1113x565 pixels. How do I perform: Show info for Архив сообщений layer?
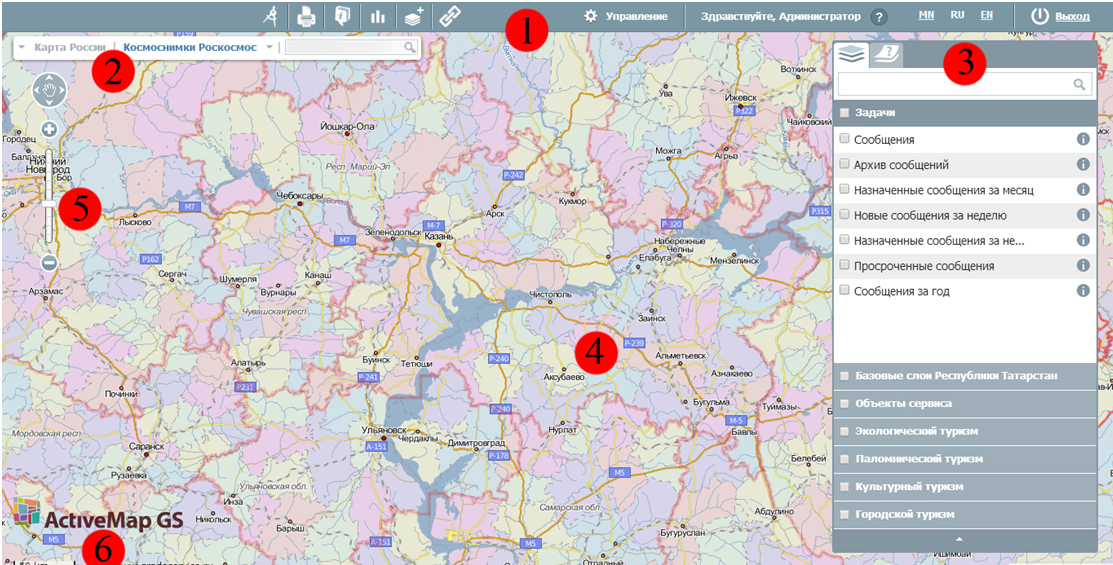[x=1082, y=165]
